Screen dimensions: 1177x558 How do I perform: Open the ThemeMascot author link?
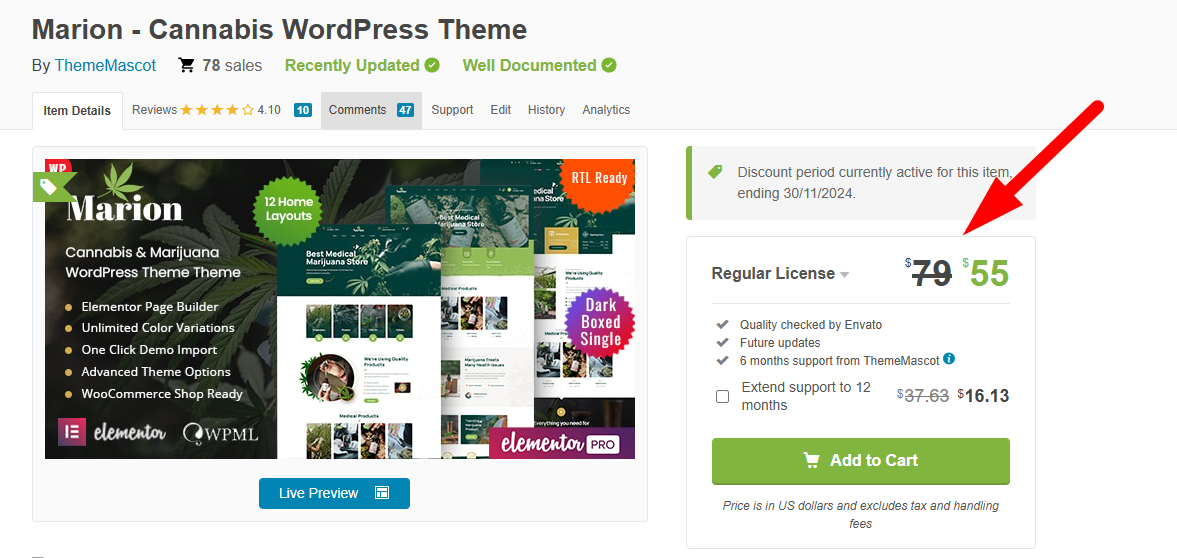[105, 65]
